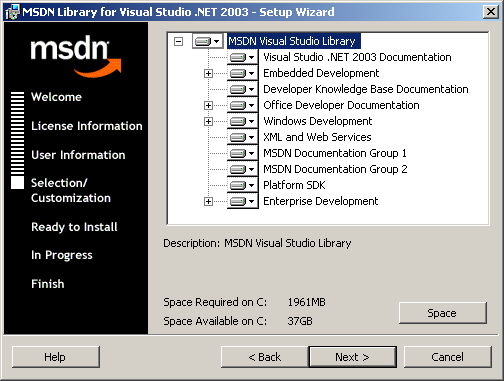Select the Platform SDK item

point(294,185)
